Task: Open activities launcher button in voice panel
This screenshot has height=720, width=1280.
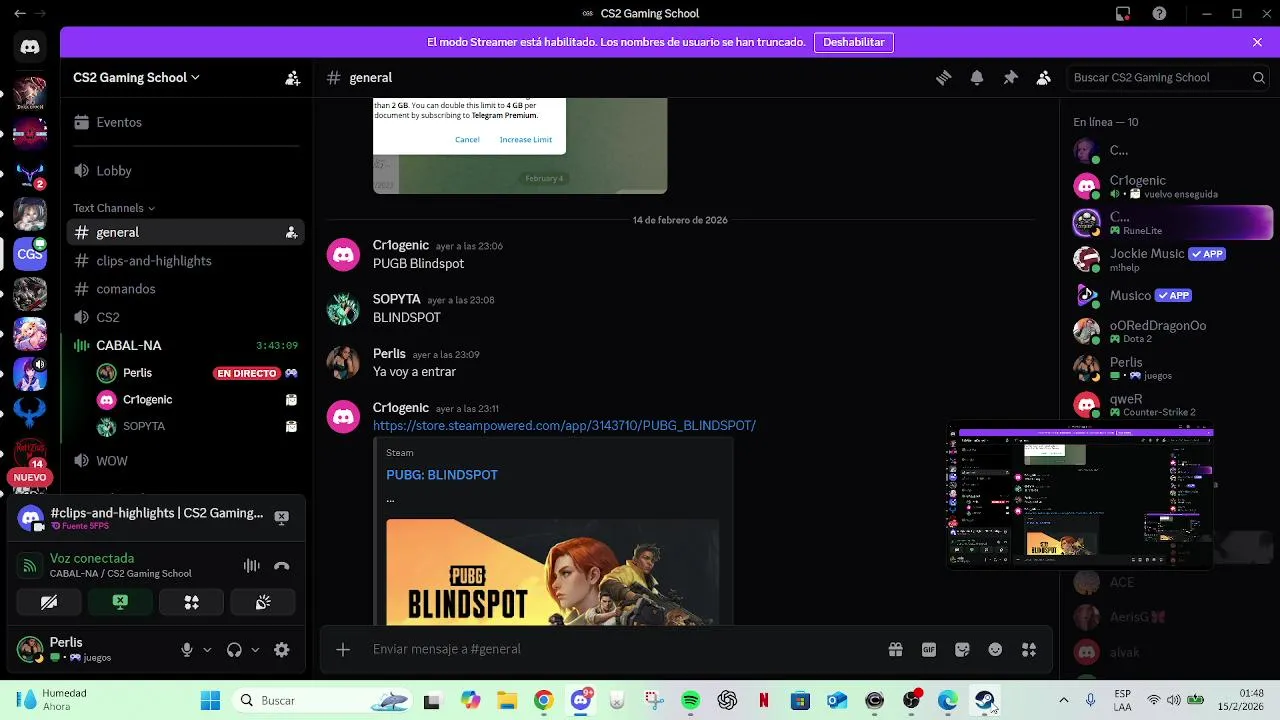Action: point(191,602)
